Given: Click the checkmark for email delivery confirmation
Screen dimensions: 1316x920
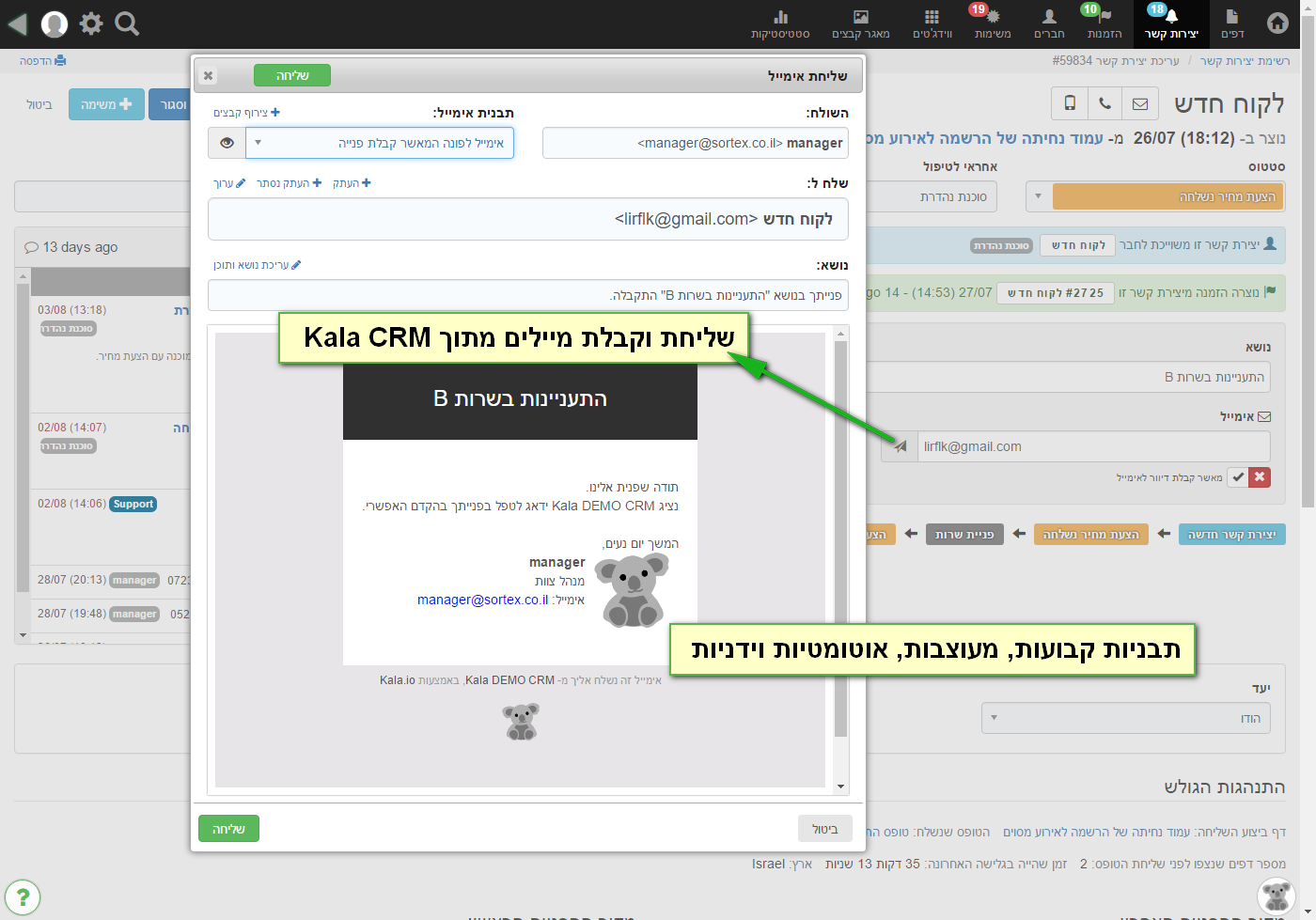Looking at the screenshot, I should tap(1238, 477).
